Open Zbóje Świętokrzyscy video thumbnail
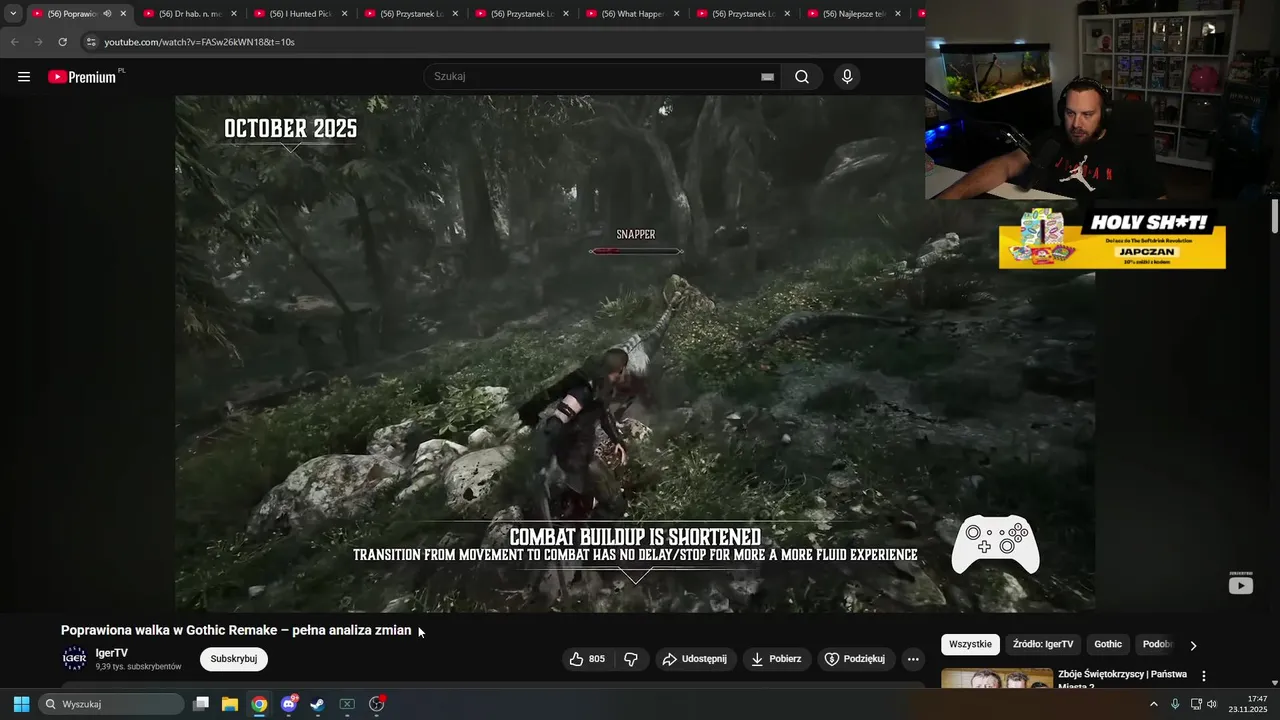The width and height of the screenshot is (1280, 720). pyautogui.click(x=997, y=679)
